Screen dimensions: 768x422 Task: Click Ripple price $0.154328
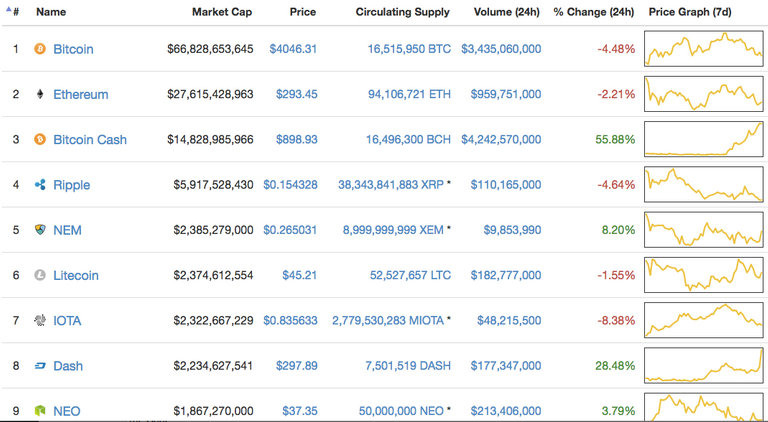tap(290, 185)
